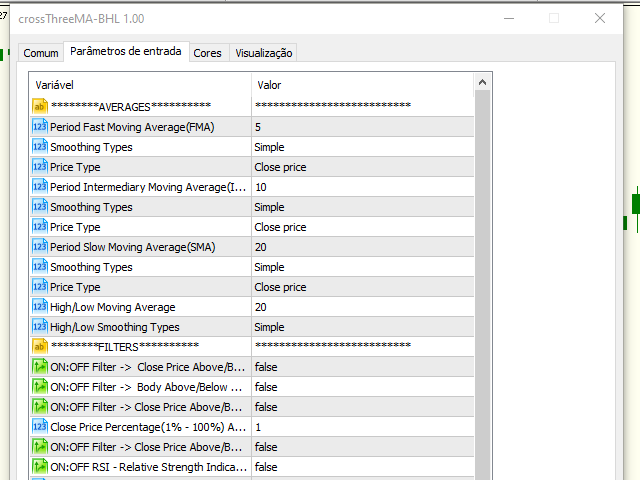Click icon beside Close Price Percentage row

coord(40,427)
